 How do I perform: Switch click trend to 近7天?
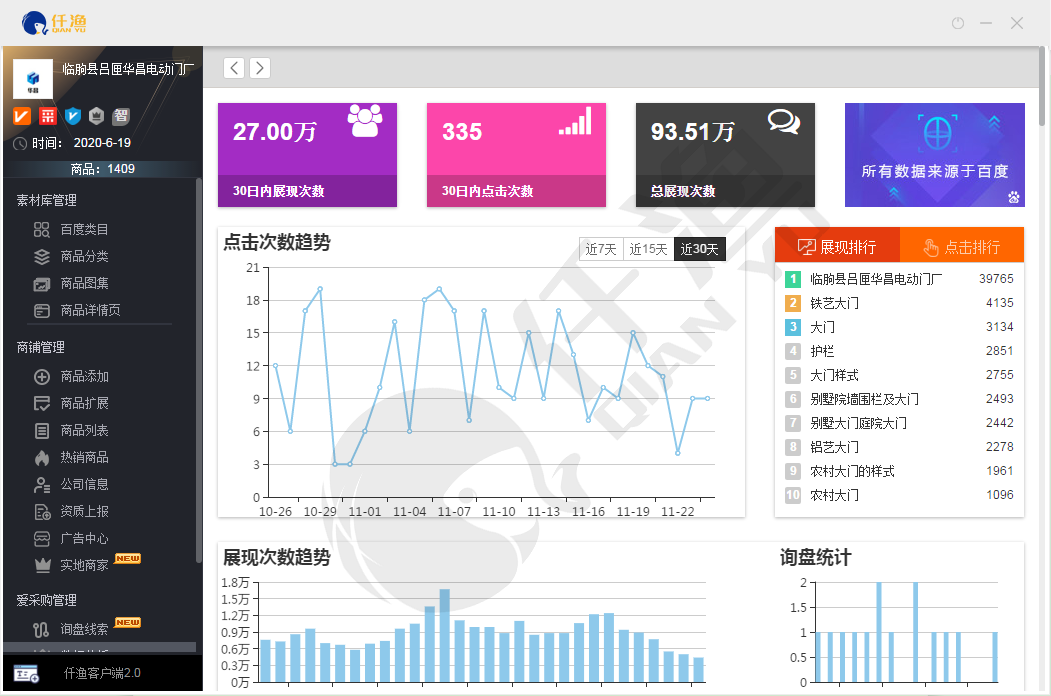coord(601,249)
